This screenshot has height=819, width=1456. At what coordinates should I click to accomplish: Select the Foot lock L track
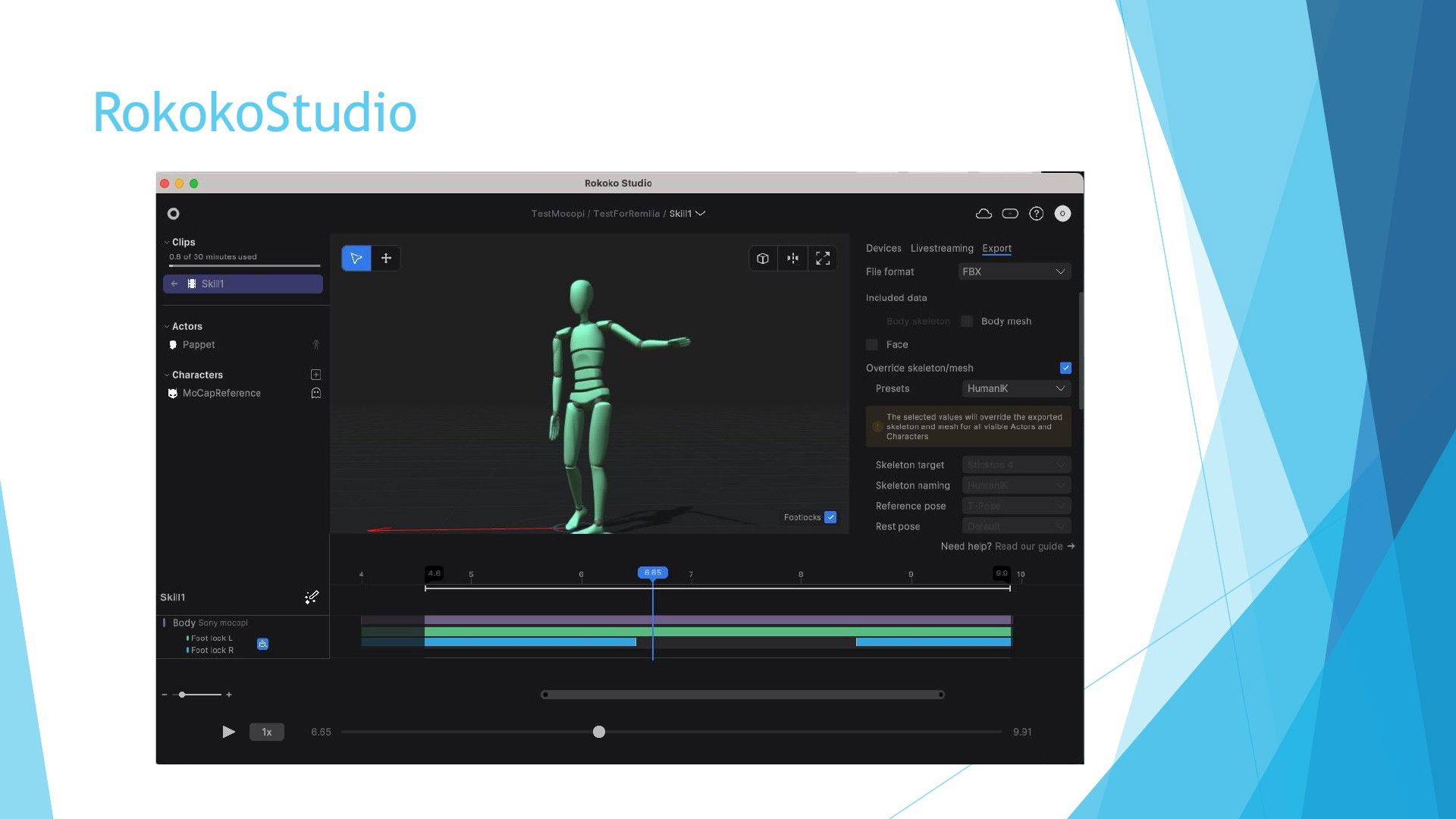212,639
